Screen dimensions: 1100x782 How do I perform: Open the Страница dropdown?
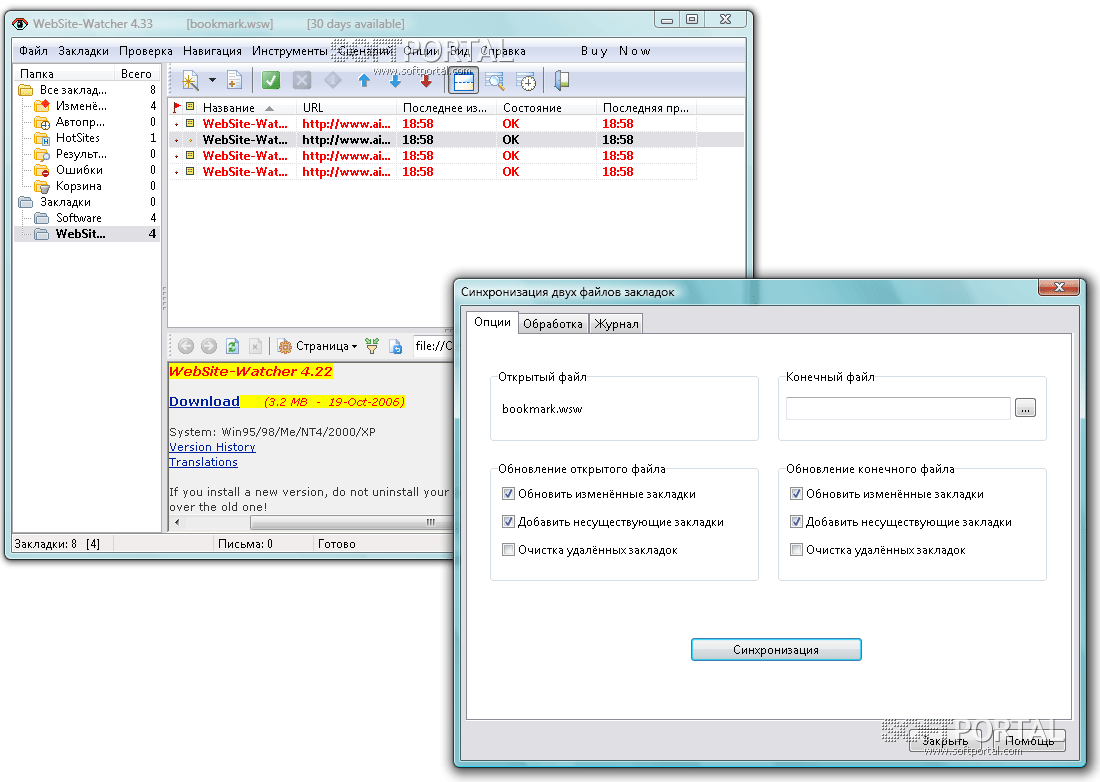(317, 346)
